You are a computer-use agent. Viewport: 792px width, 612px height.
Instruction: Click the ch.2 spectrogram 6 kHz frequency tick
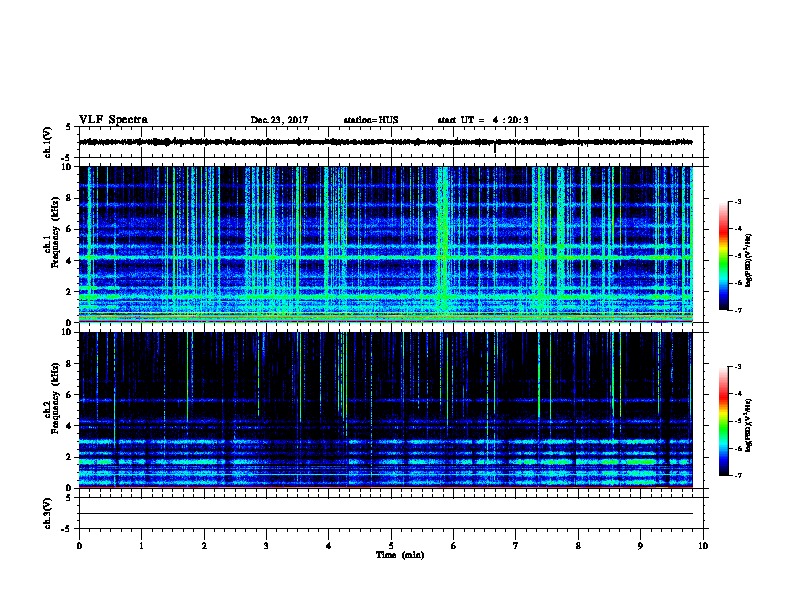70,395
